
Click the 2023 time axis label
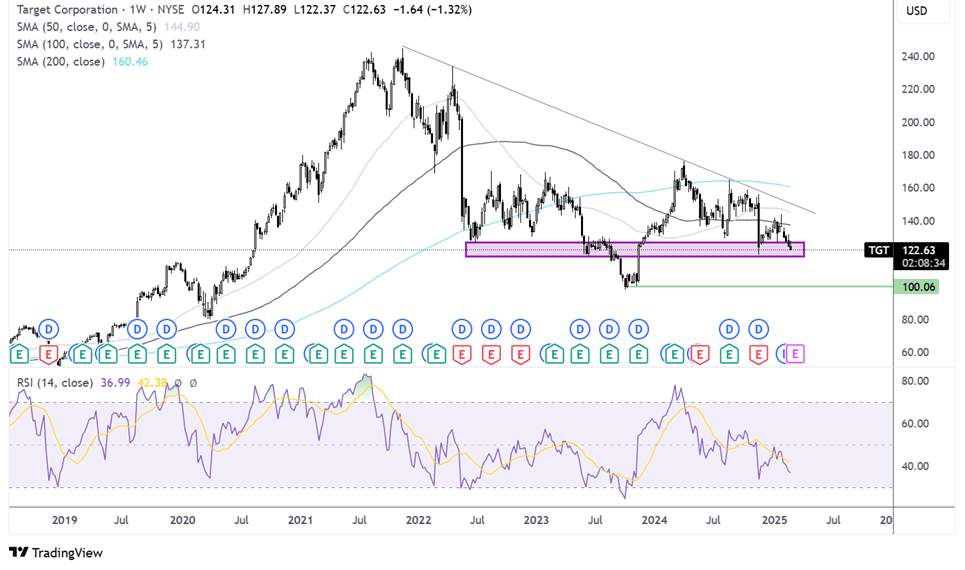click(x=536, y=520)
